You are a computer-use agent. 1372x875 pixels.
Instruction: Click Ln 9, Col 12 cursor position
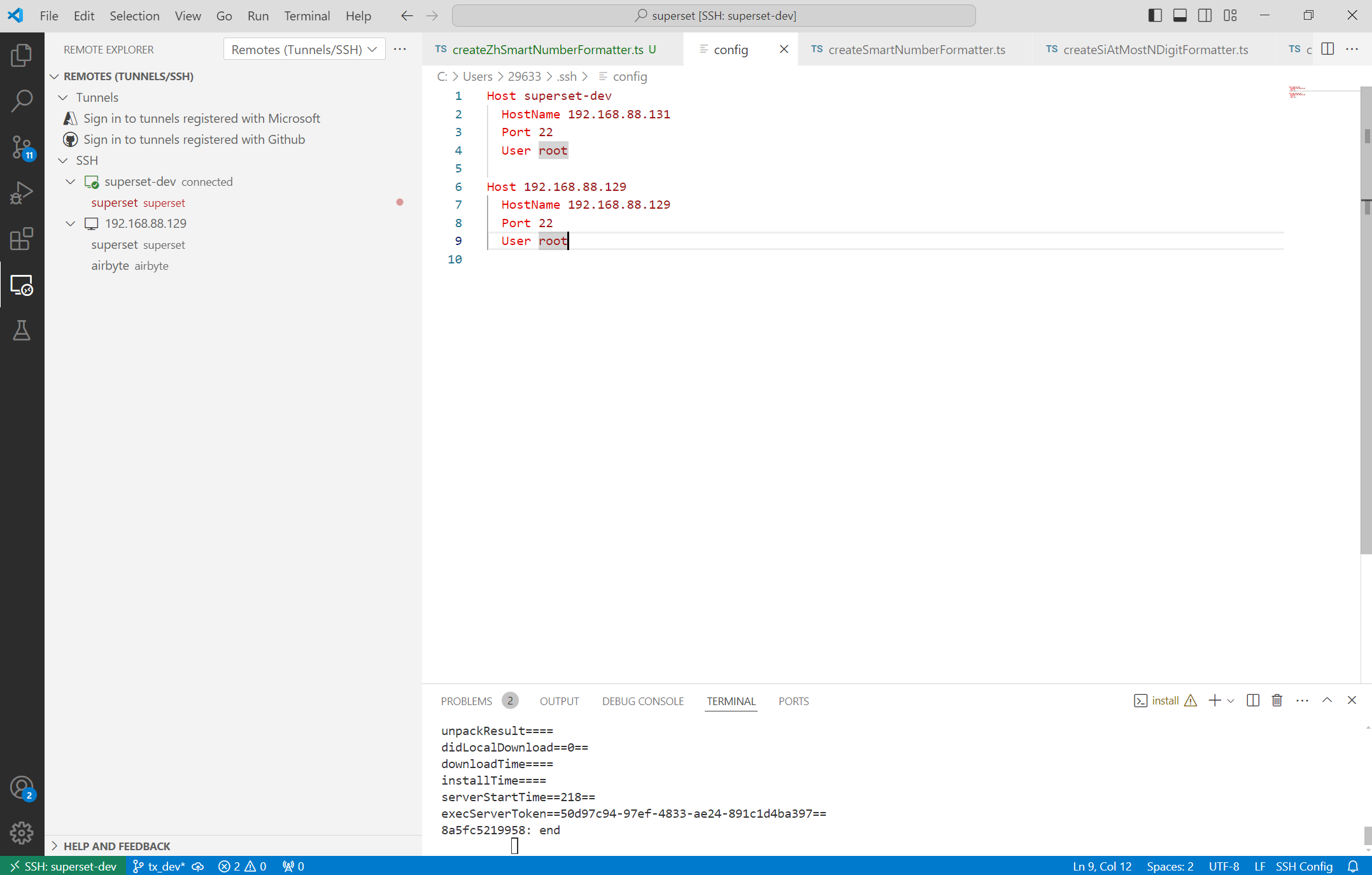tap(1102, 866)
